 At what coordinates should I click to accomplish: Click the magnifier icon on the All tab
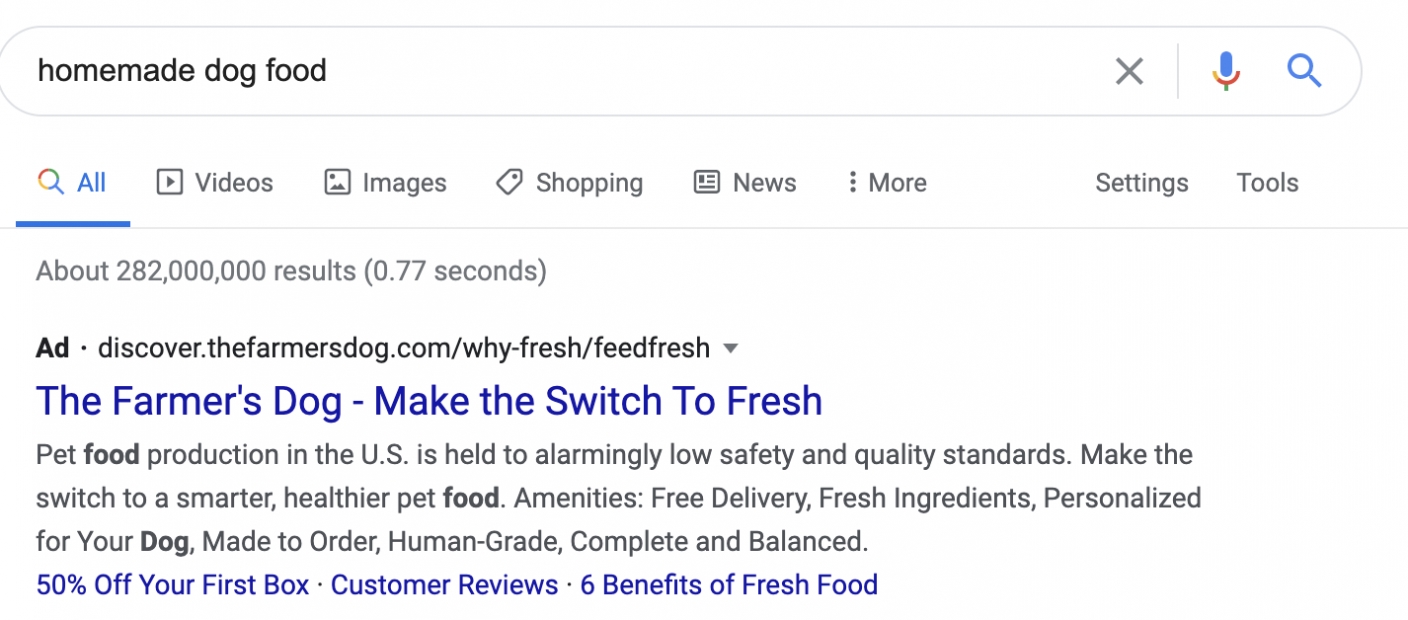pyautogui.click(x=50, y=182)
